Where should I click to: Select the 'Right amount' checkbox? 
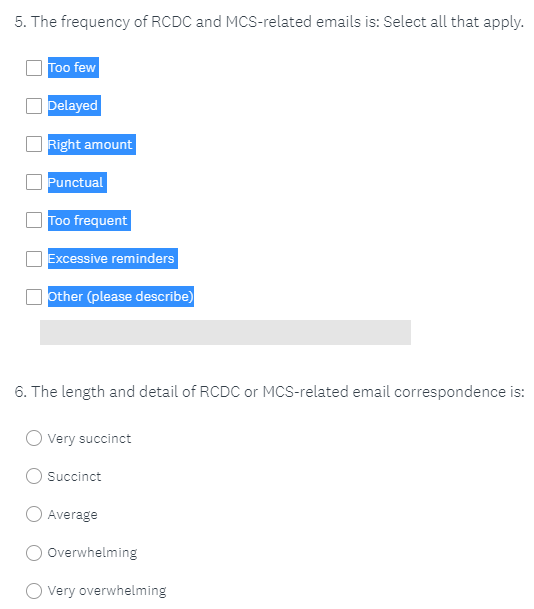tap(34, 144)
